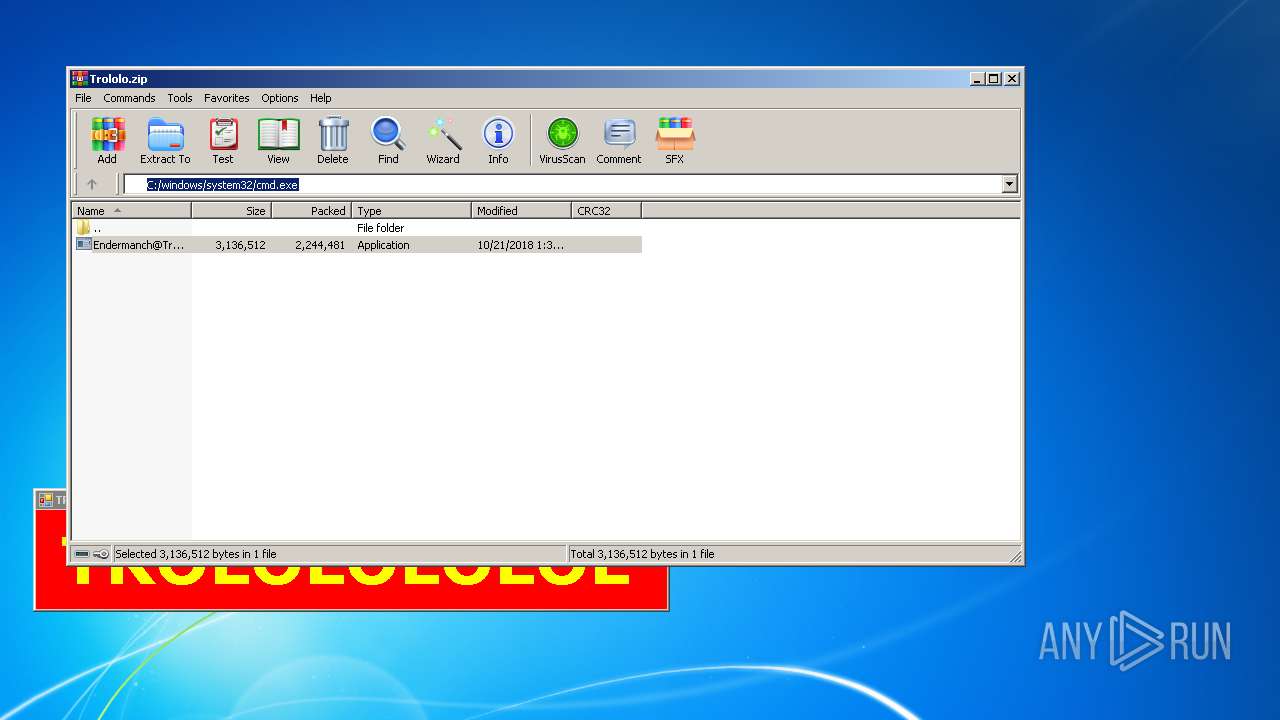Sort by Name column header
1280x720 pixels.
point(131,211)
